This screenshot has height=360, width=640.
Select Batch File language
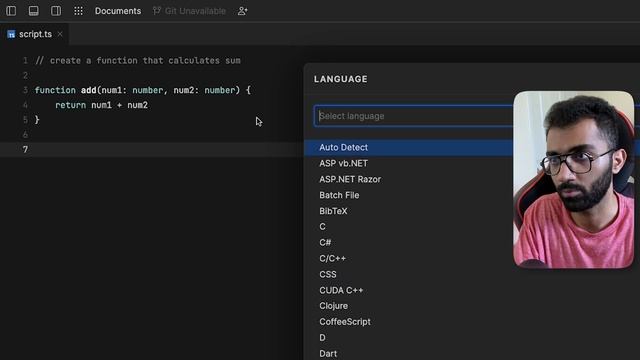click(339, 195)
